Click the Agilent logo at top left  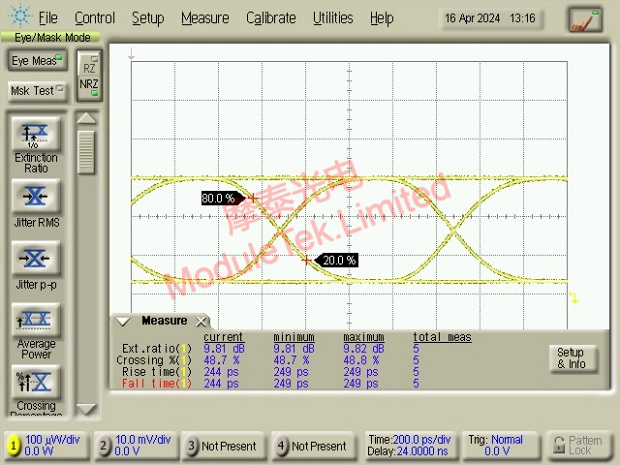tap(20, 15)
